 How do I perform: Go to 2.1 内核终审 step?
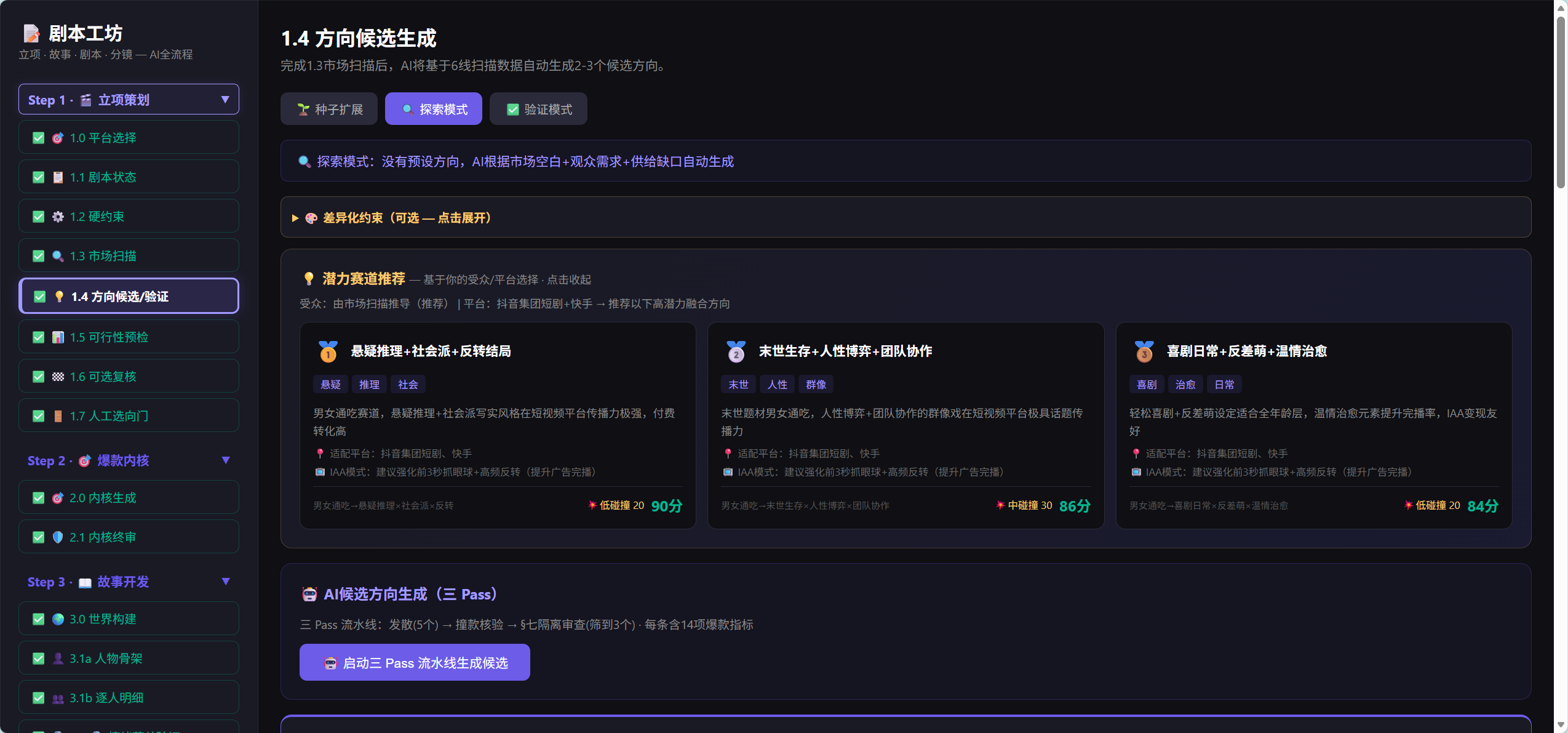click(x=129, y=537)
